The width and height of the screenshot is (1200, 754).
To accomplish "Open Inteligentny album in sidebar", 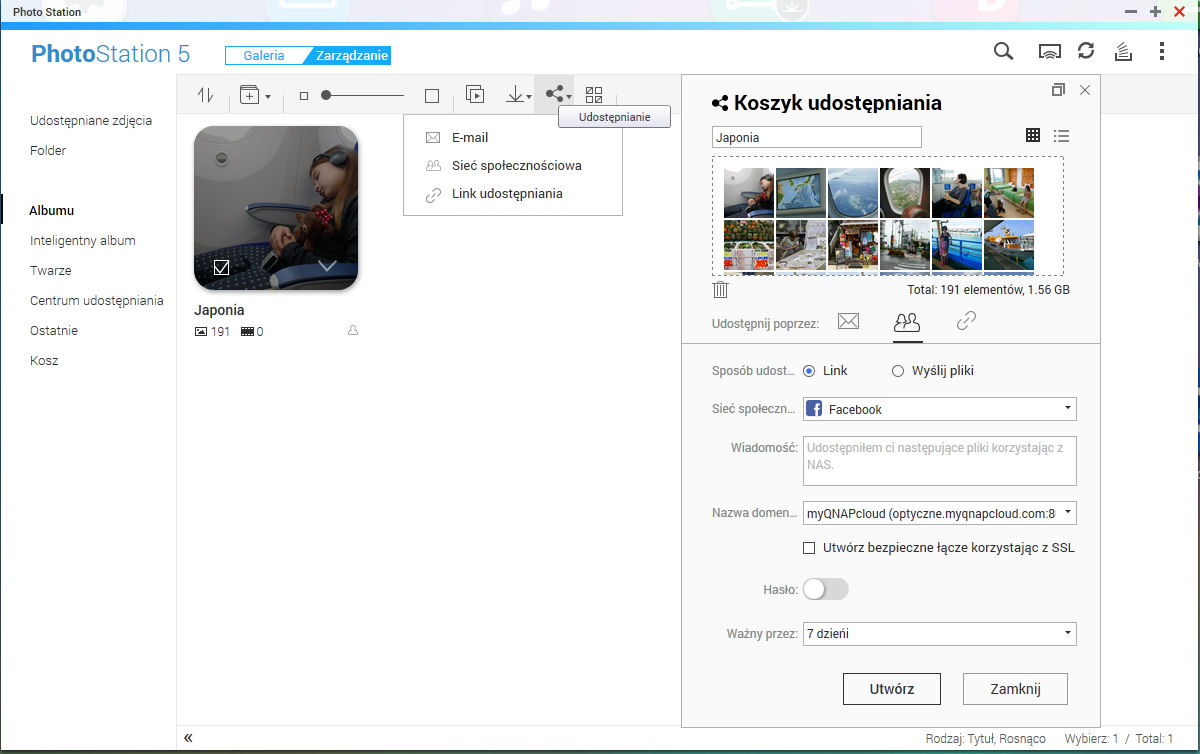I will pos(82,241).
